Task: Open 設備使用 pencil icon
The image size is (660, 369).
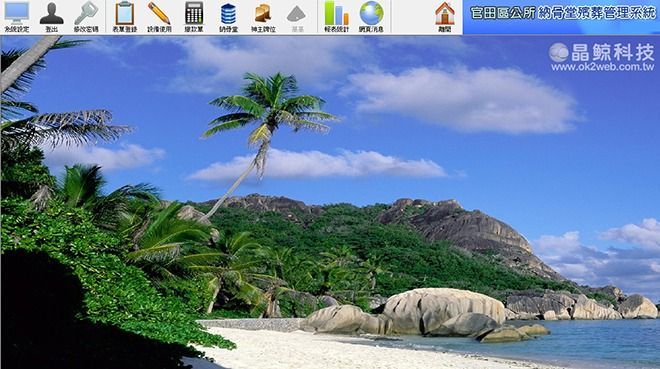Action: (x=159, y=17)
